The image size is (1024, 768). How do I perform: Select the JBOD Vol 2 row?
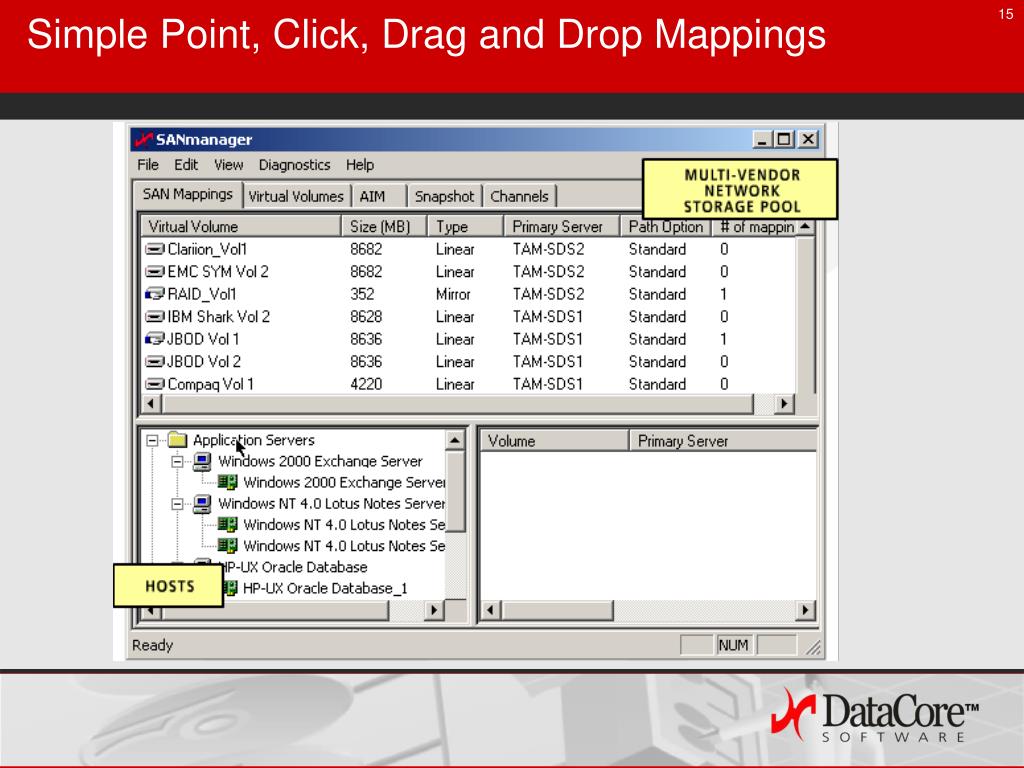468,362
